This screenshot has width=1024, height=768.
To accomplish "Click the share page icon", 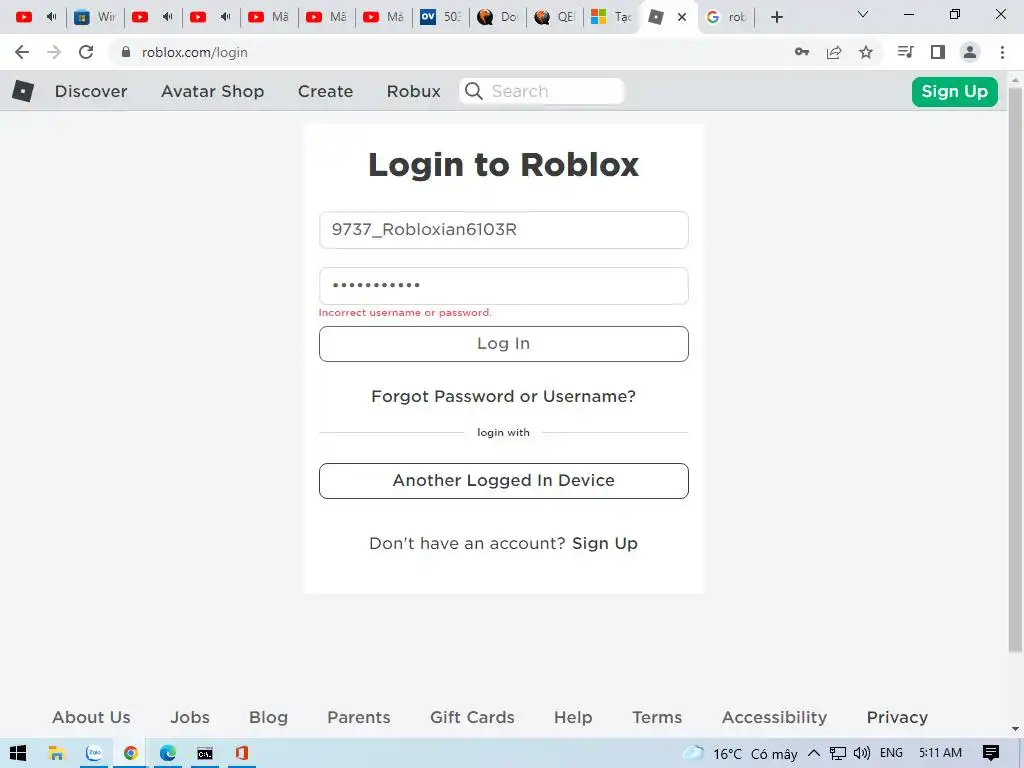I will [x=834, y=52].
